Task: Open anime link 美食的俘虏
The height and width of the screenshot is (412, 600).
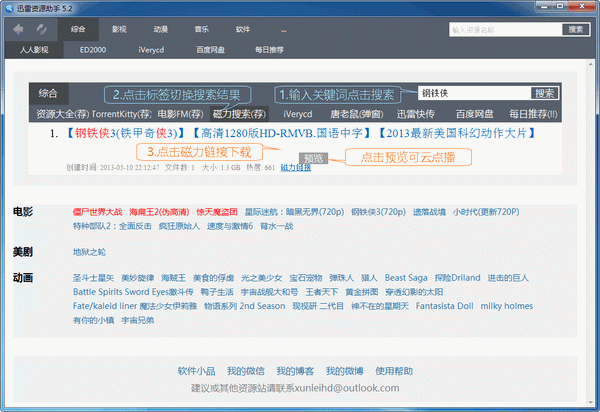Action: [214, 278]
